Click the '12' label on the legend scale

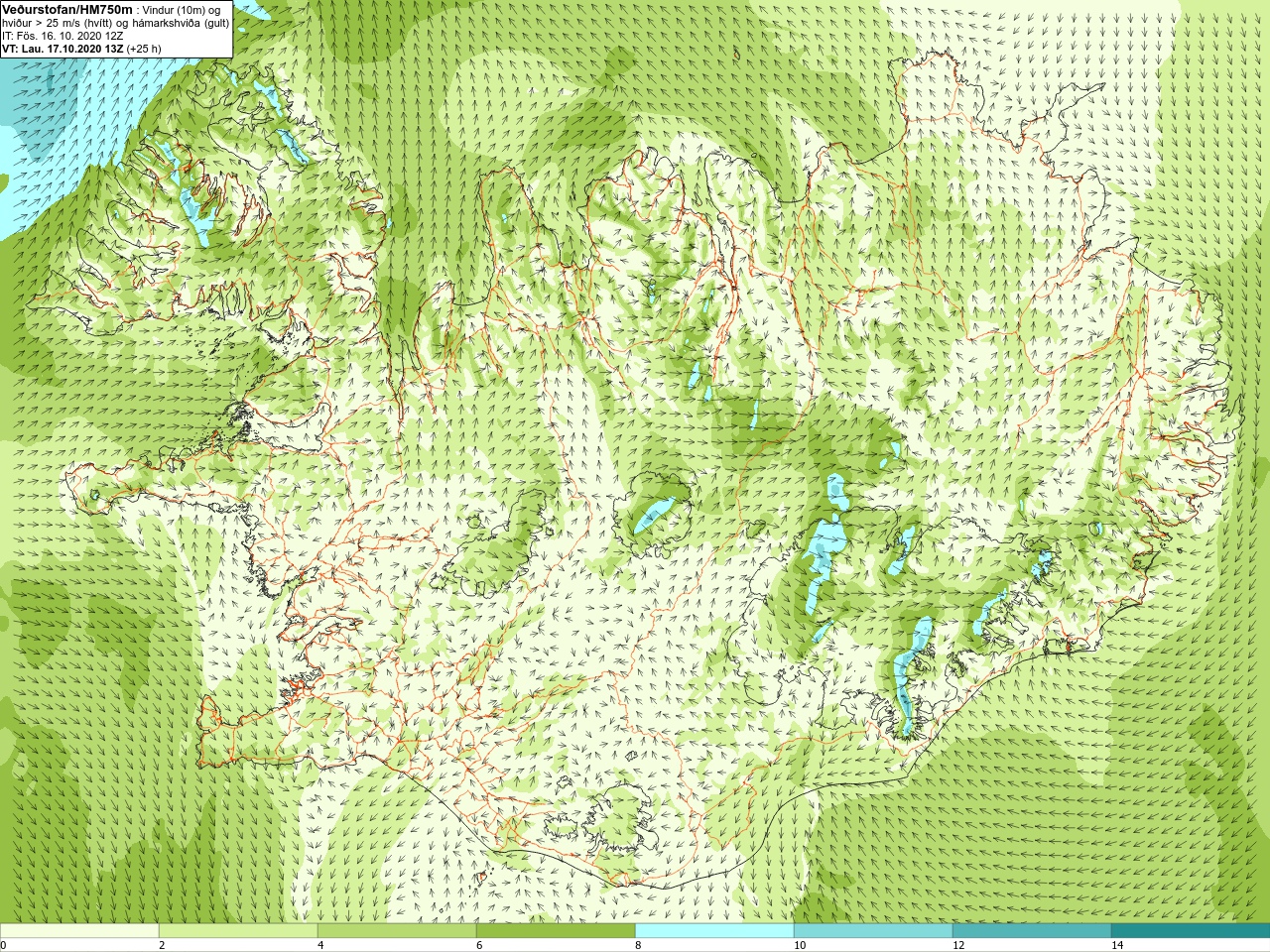[958, 945]
